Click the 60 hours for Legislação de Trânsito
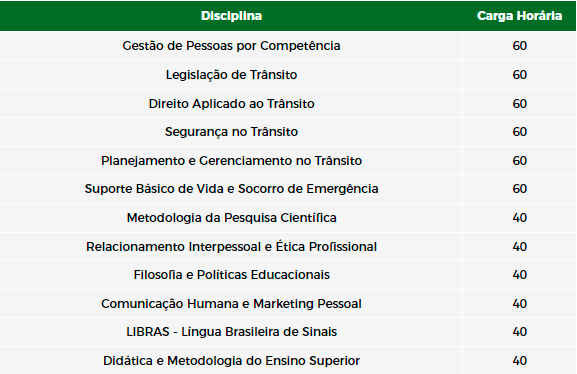Image resolution: width=577 pixels, height=374 pixels. pos(519,75)
